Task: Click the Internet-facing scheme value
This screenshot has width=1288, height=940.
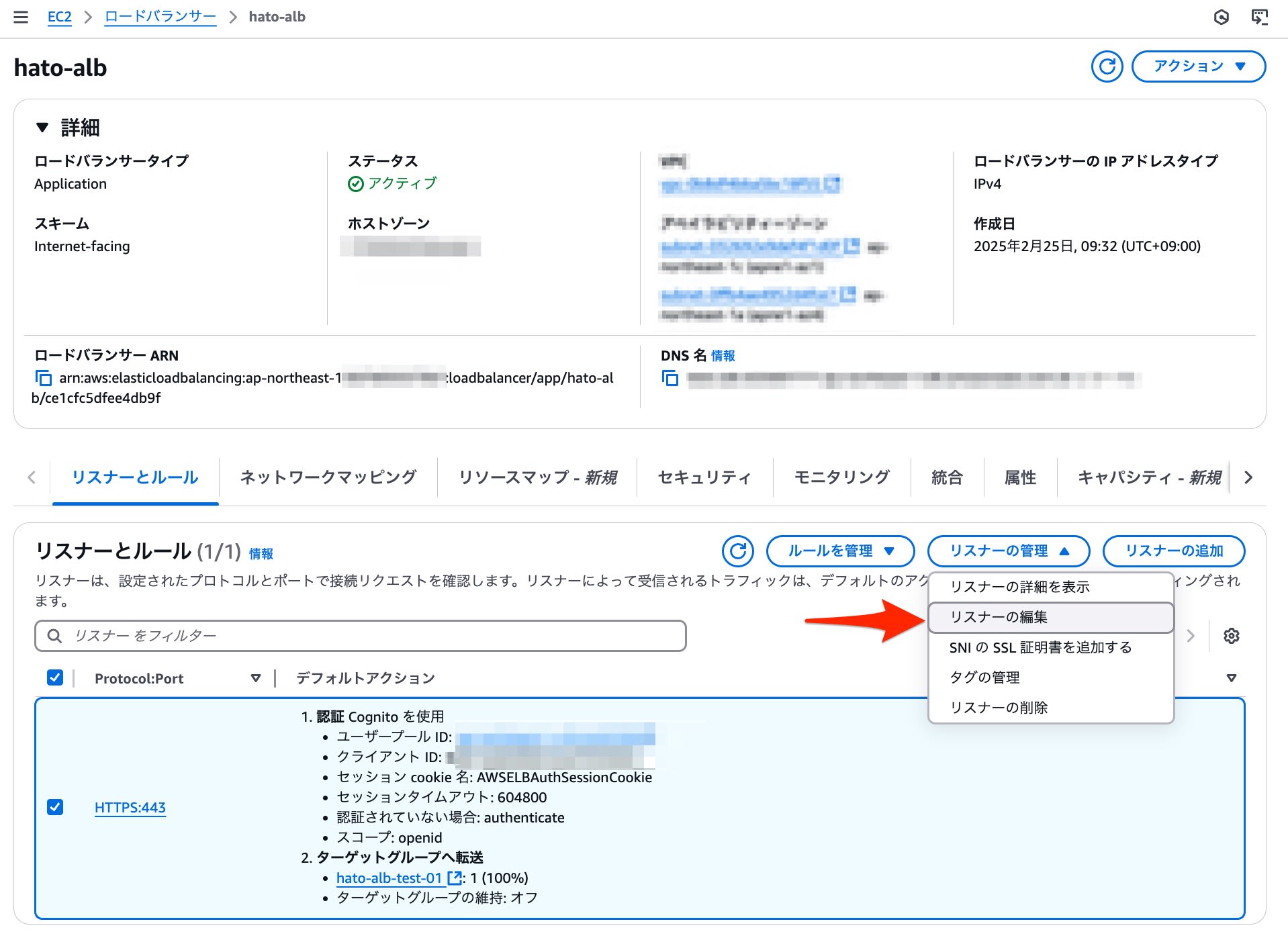Action: [82, 246]
